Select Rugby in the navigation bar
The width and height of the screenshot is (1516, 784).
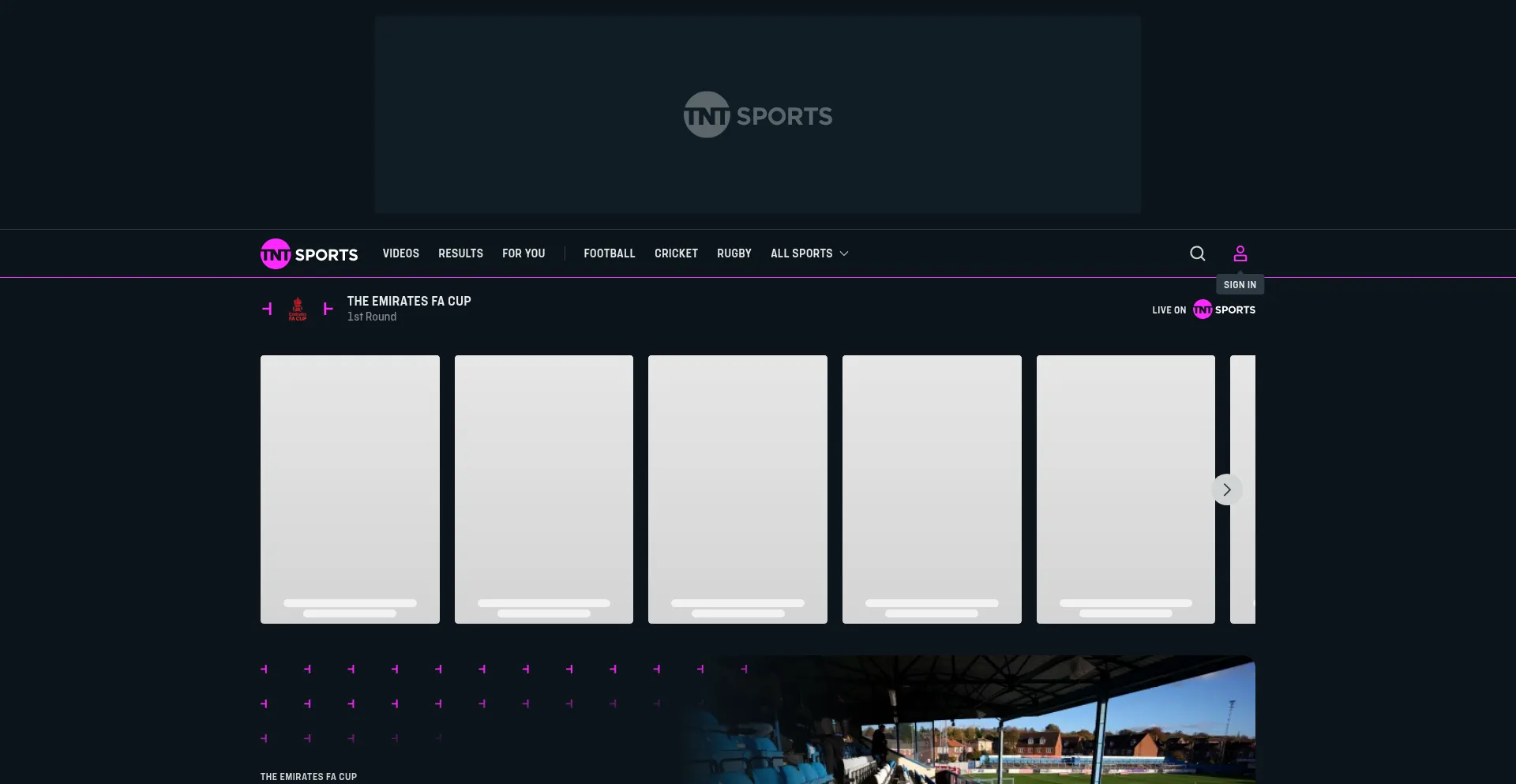(x=734, y=253)
